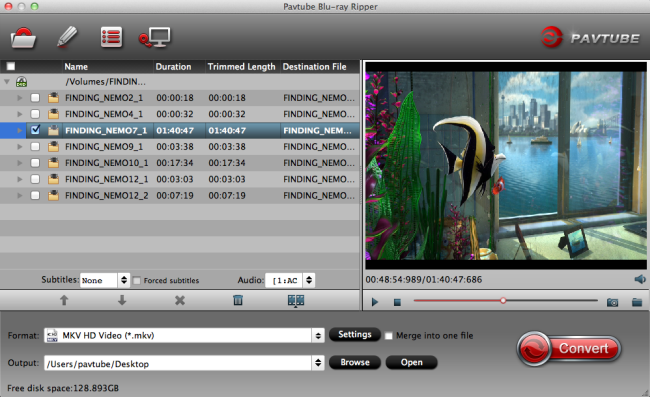Check the FINDING_NEMO12_2 checkbox
This screenshot has width=650, height=397.
click(x=35, y=195)
